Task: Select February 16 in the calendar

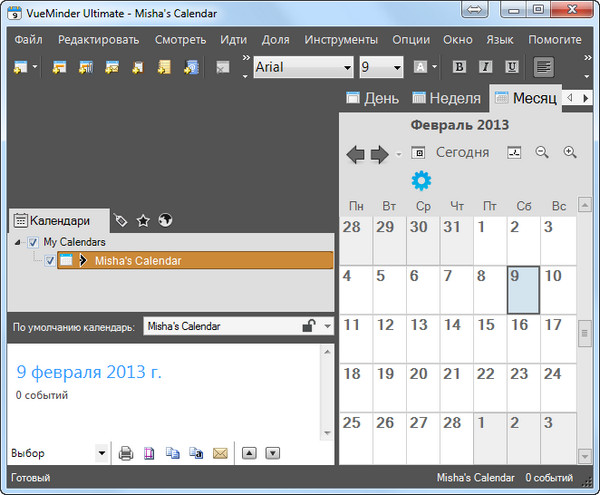Action: (519, 326)
